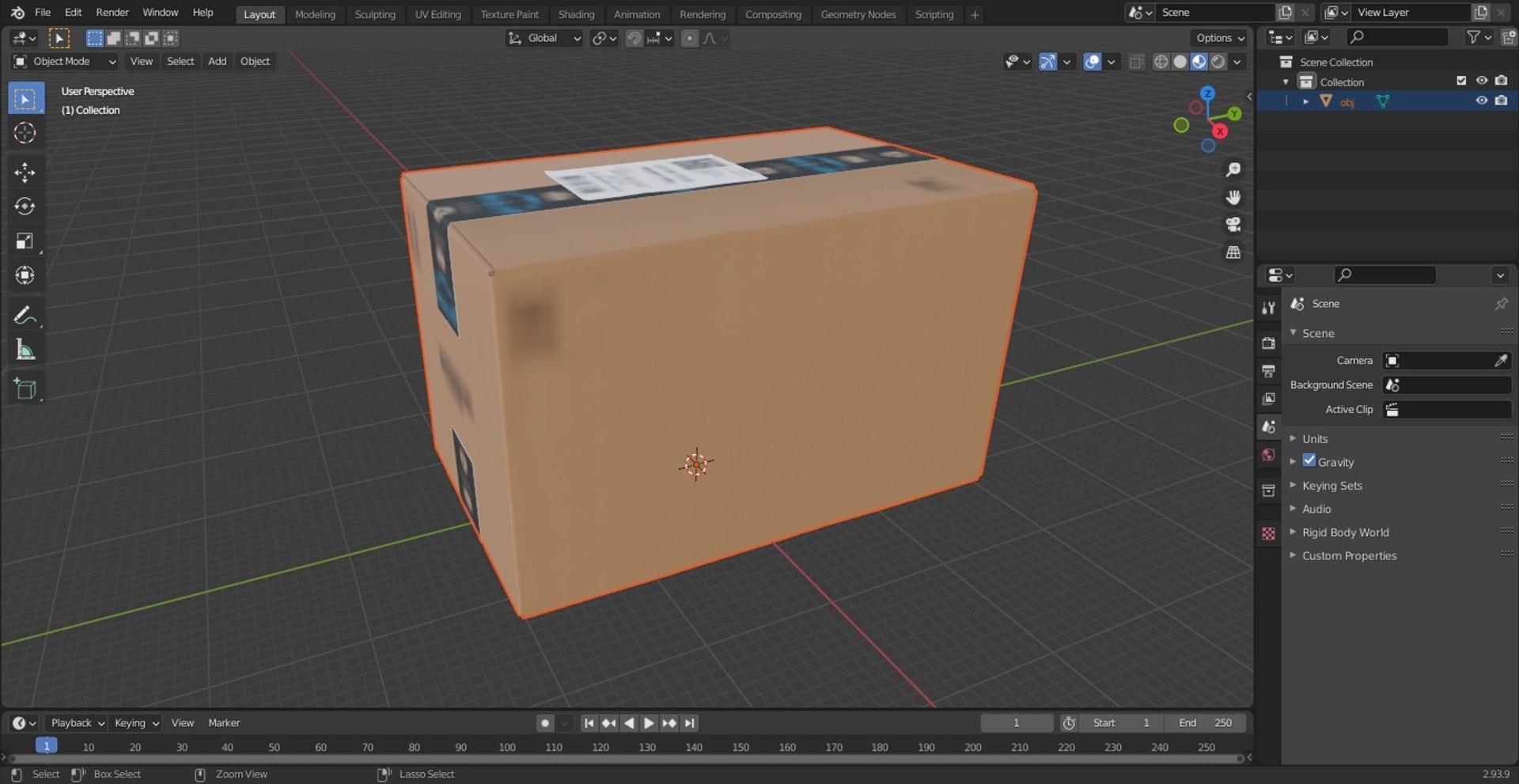1519x784 pixels.
Task: Toggle Gravity checkbox
Action: 1309,460
